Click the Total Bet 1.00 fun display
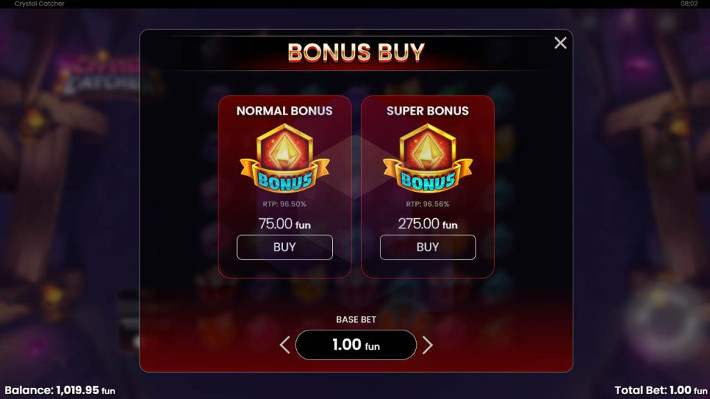The image size is (710, 399). click(661, 390)
